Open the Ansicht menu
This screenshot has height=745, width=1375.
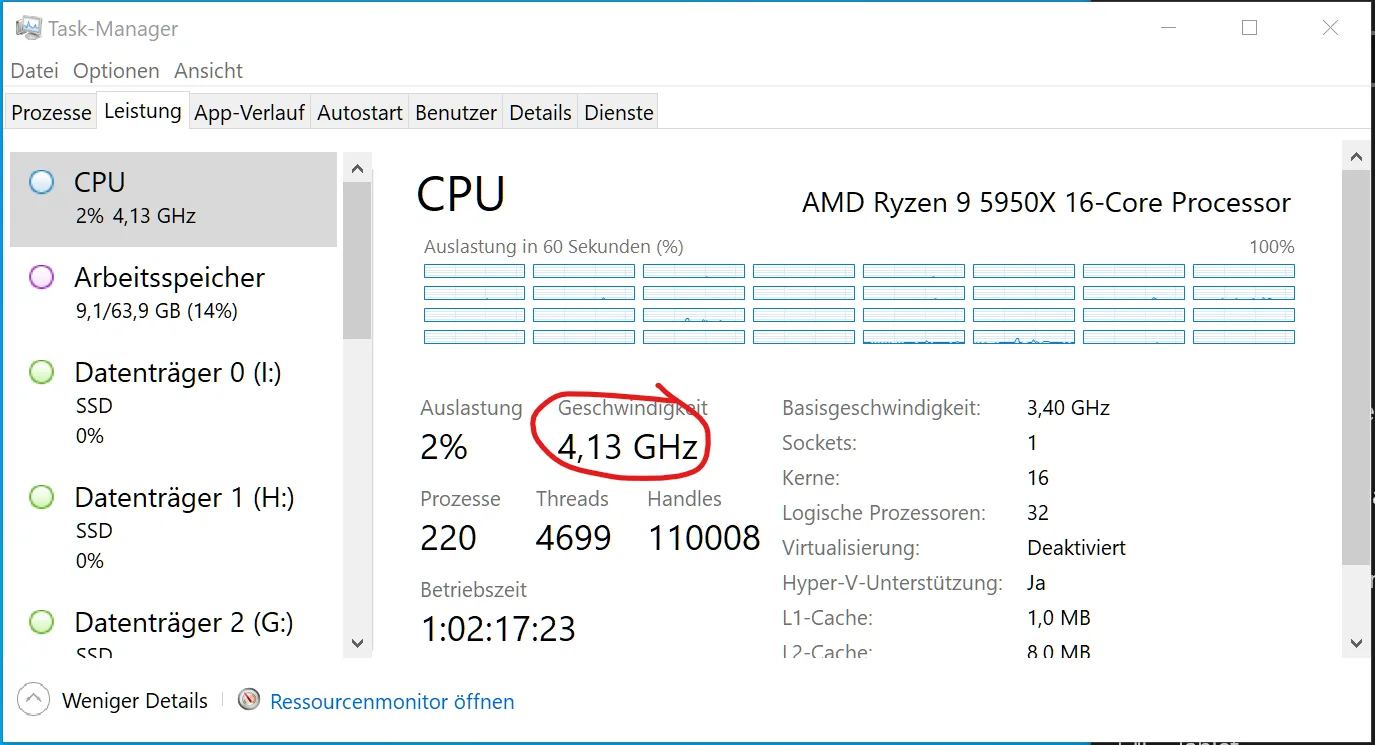point(208,71)
